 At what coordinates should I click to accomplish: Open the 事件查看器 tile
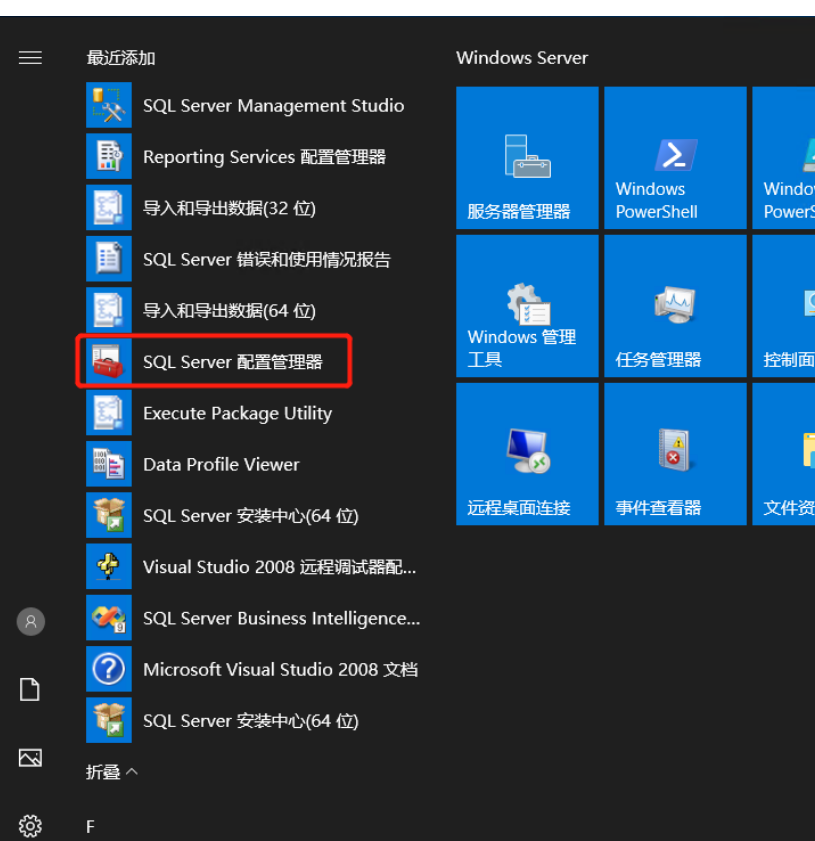[675, 454]
